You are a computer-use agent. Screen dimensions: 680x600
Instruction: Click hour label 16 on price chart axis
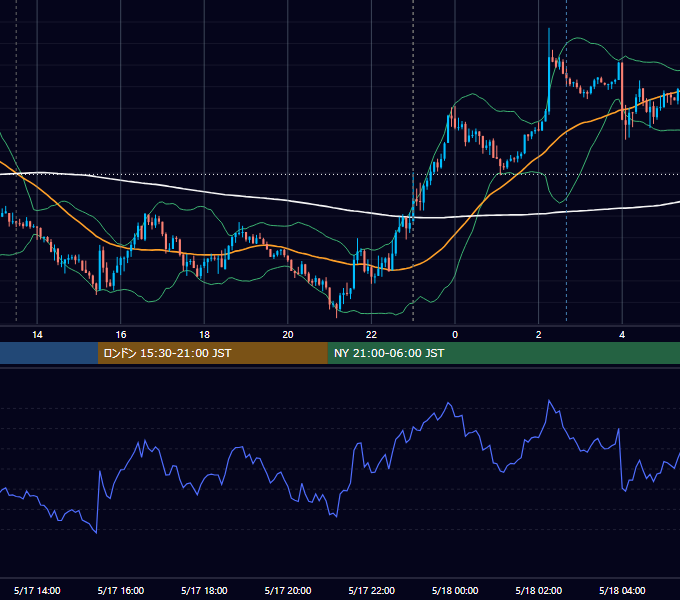[x=121, y=335]
